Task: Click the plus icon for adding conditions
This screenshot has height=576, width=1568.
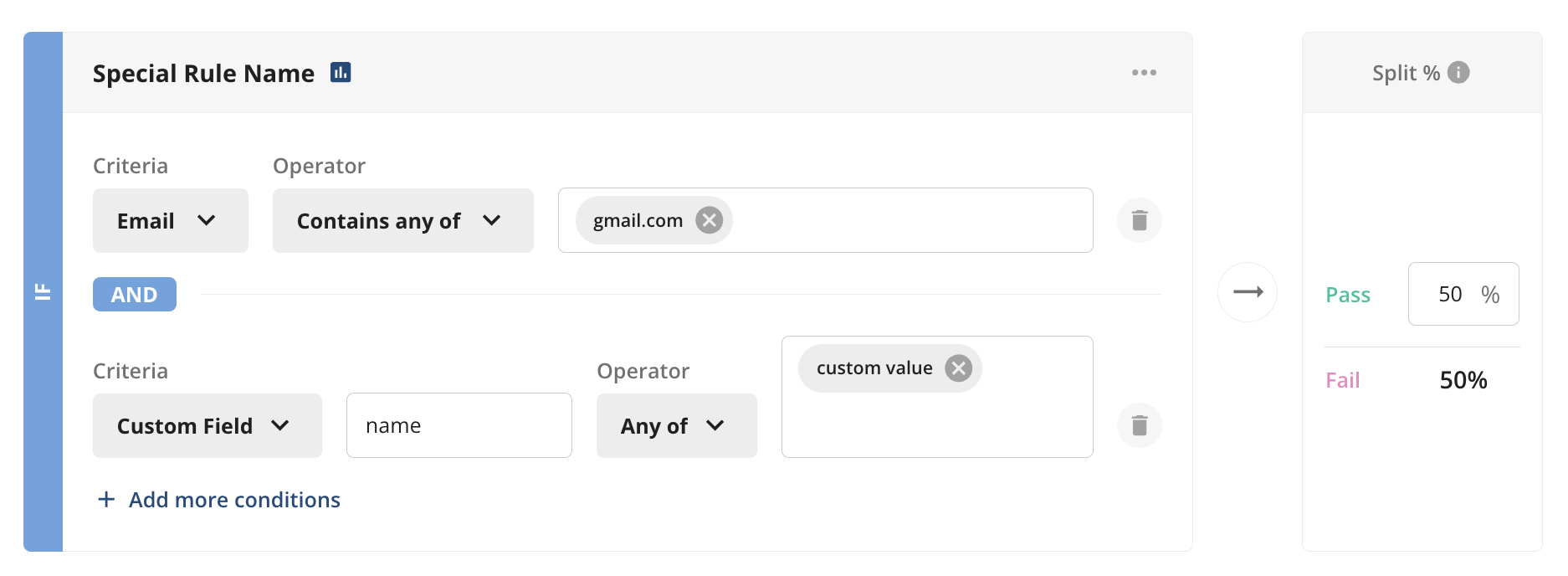Action: click(106, 500)
